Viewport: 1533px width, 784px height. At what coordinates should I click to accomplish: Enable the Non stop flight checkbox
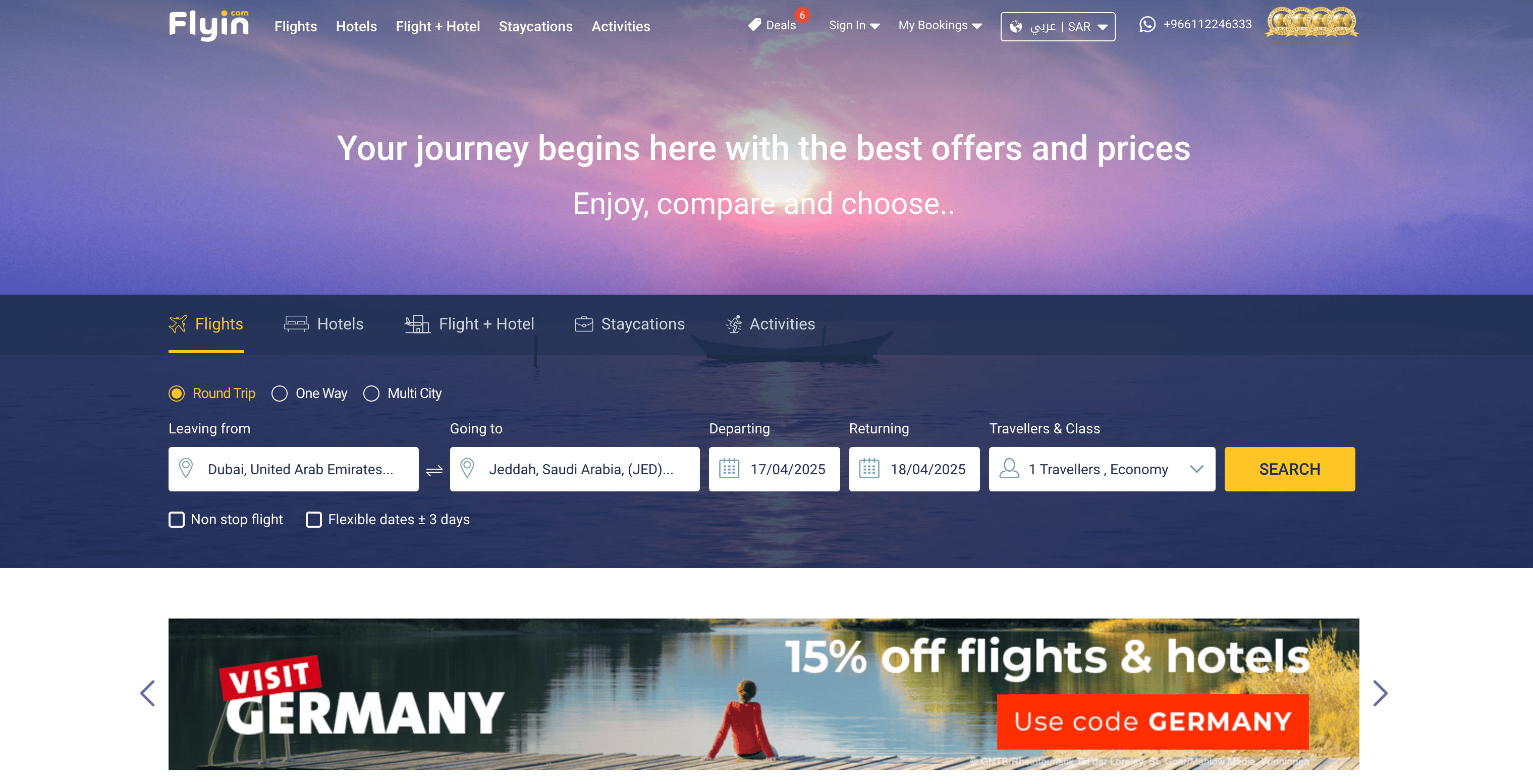point(176,519)
